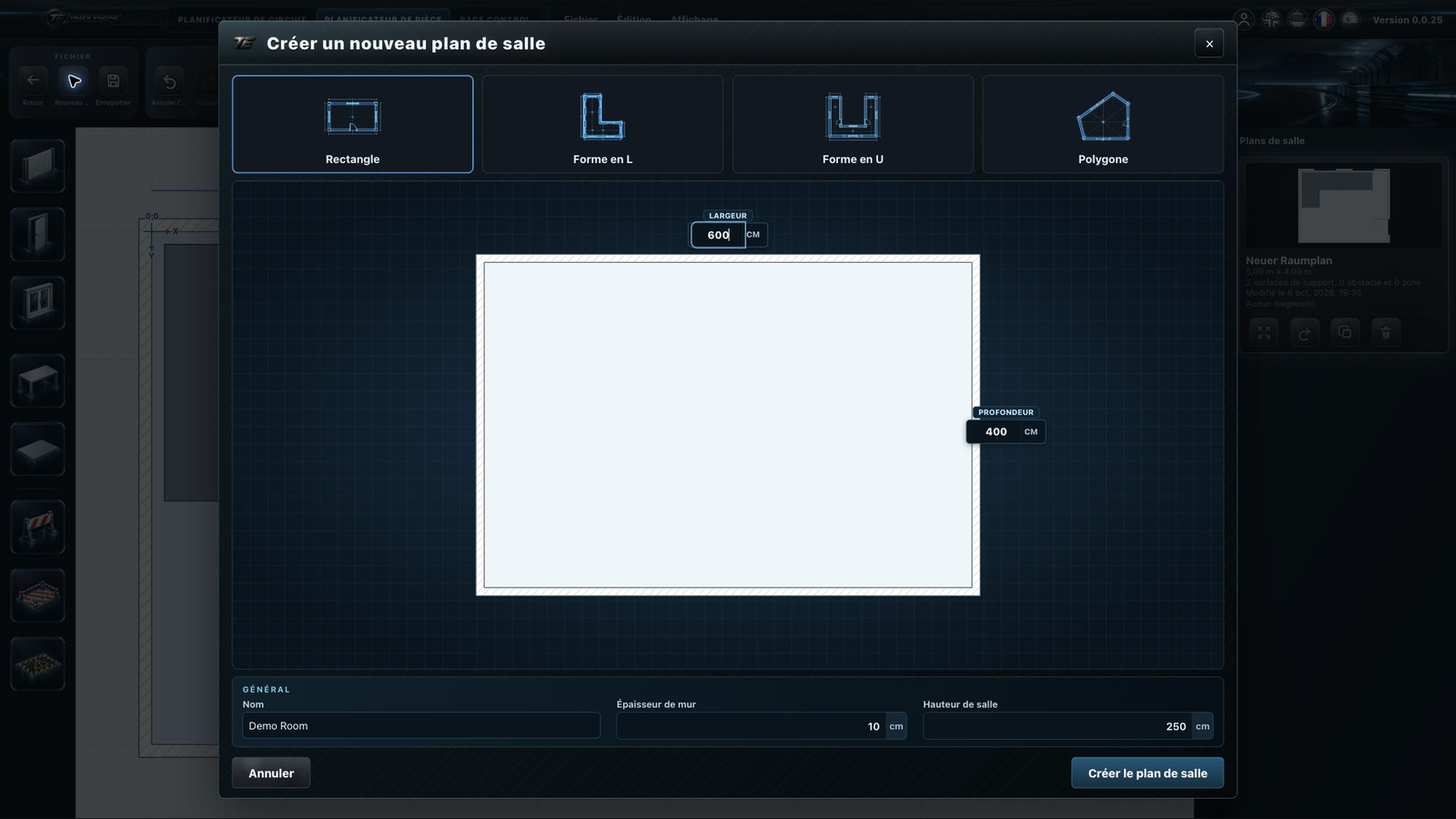Click Créer le plan de salle

1148,773
